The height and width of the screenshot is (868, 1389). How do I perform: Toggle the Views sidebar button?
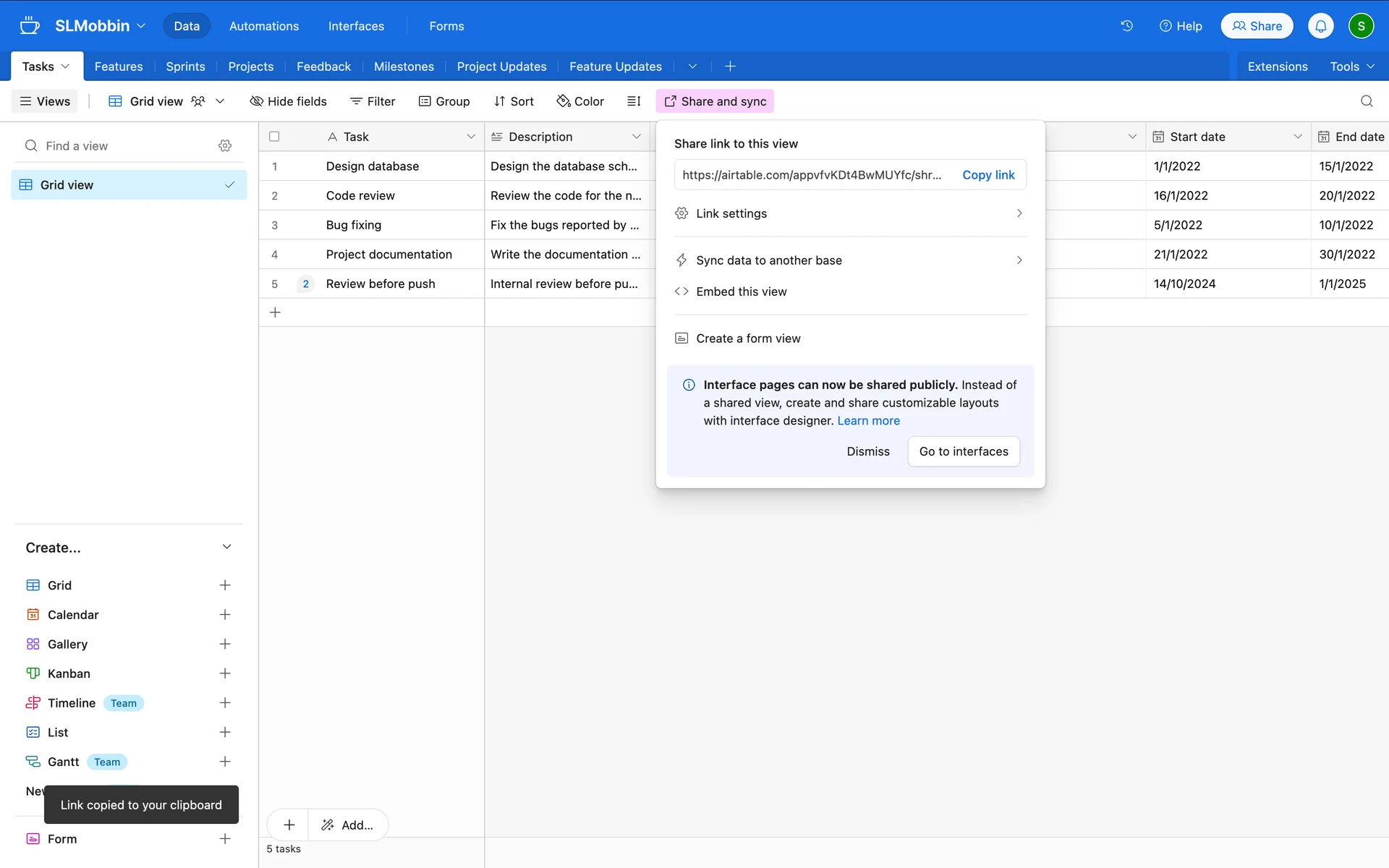pyautogui.click(x=45, y=101)
